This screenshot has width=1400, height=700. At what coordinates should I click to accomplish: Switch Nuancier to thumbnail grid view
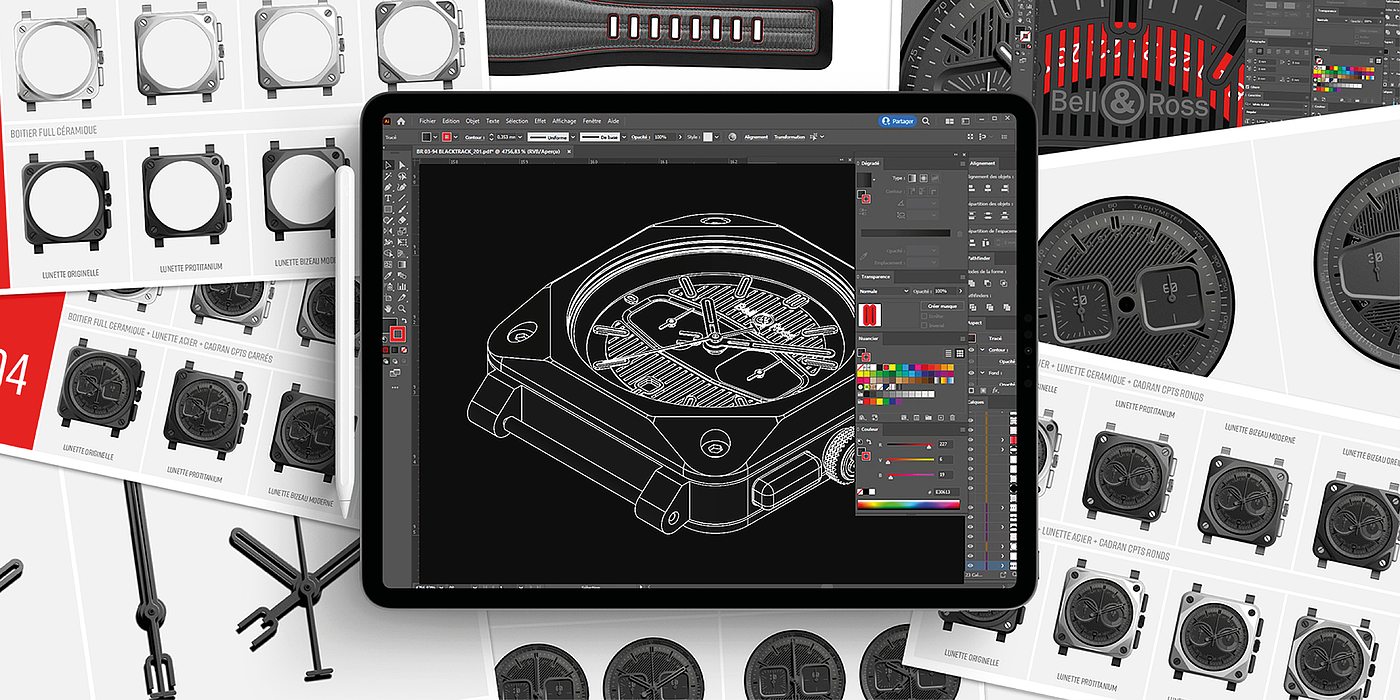960,353
